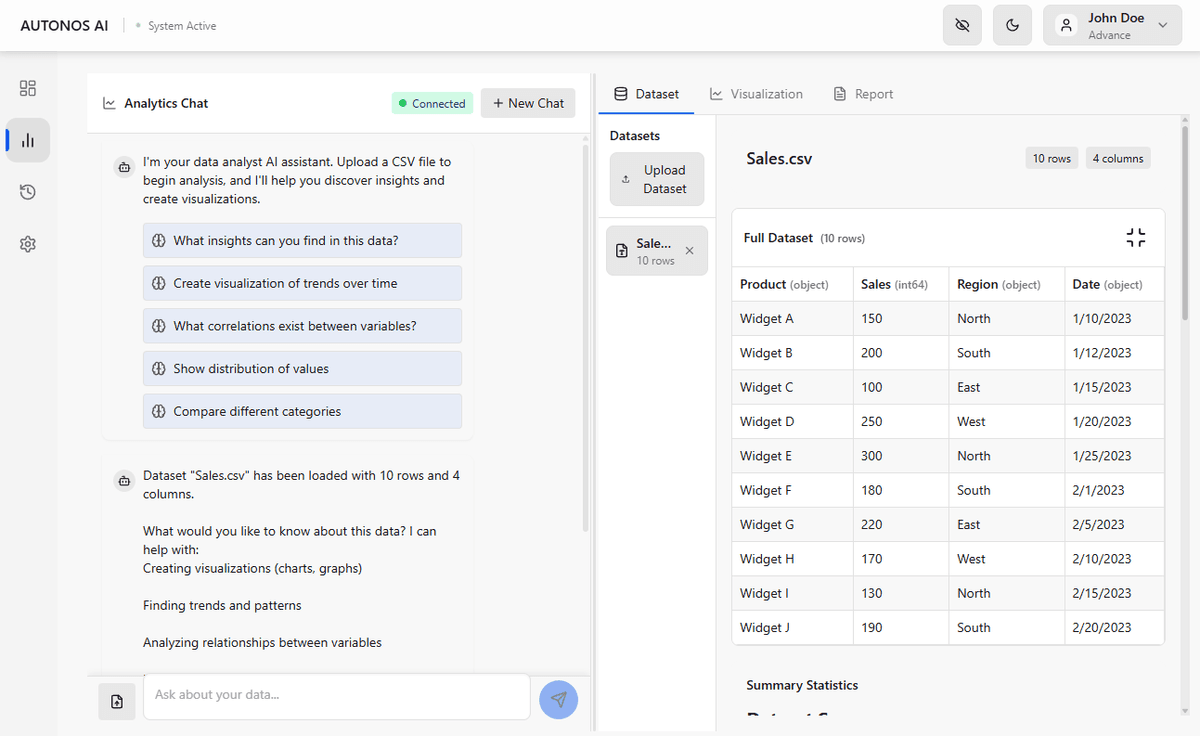
Task: Select the analytics bar chart icon in sidebar
Action: 27,140
